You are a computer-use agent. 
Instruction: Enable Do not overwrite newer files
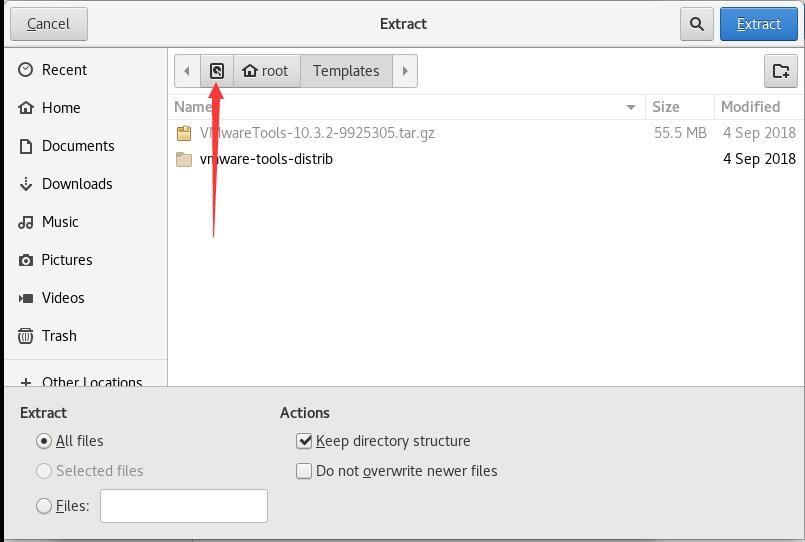[305, 471]
